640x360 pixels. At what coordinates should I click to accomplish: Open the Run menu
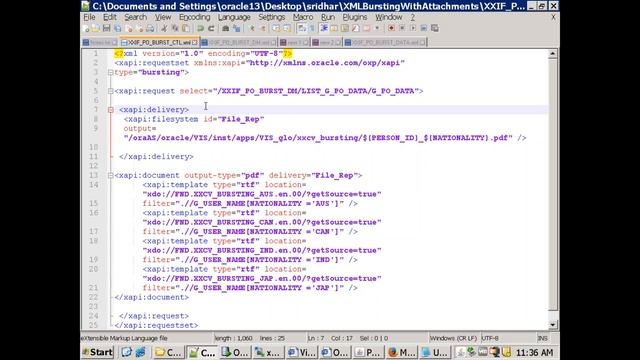click(x=328, y=17)
